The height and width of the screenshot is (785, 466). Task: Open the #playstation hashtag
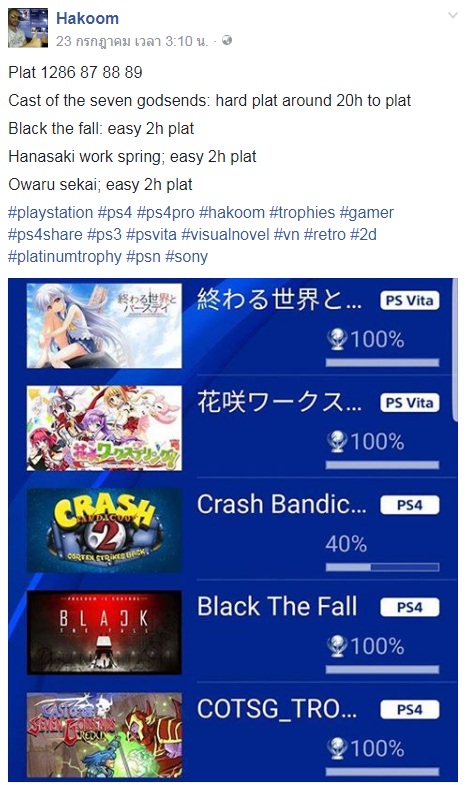tap(51, 212)
